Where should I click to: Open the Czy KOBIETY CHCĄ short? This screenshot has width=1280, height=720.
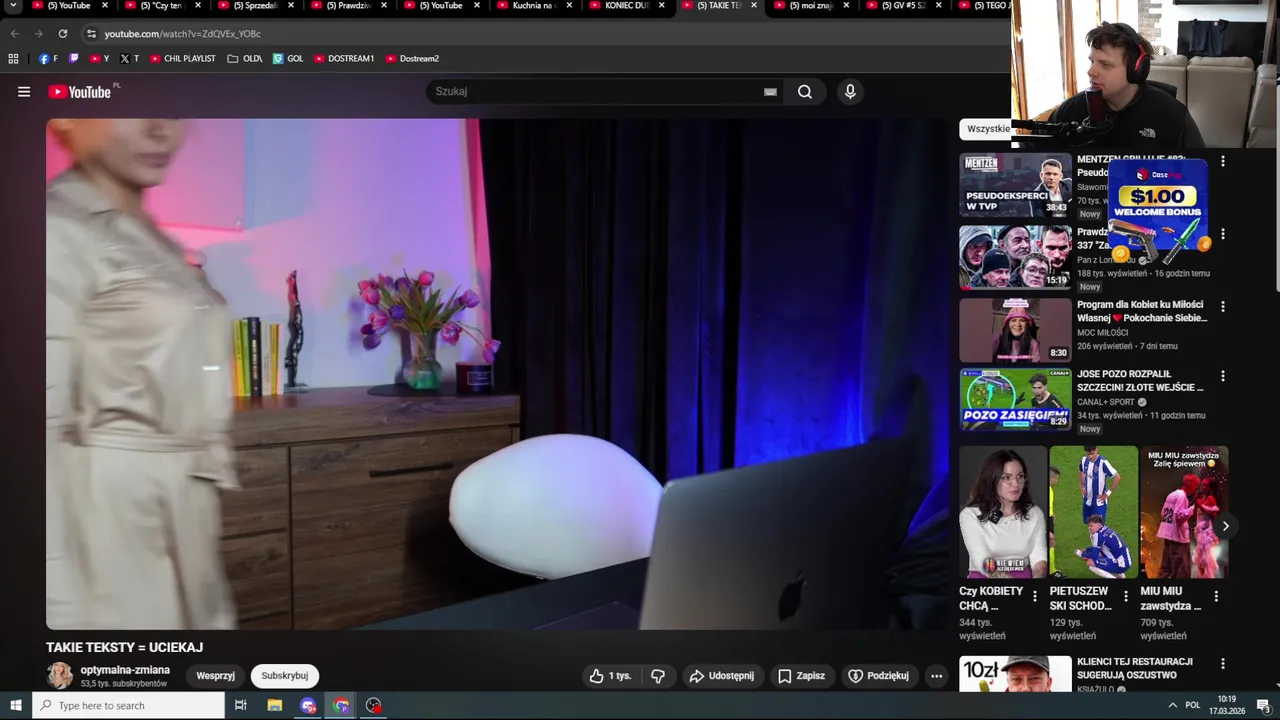pos(1003,512)
